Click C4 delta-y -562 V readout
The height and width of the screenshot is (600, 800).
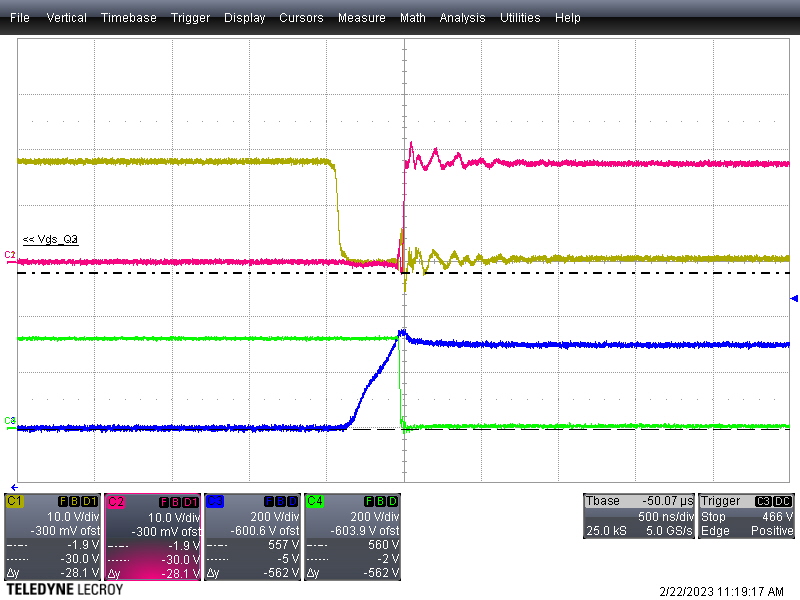click(382, 573)
